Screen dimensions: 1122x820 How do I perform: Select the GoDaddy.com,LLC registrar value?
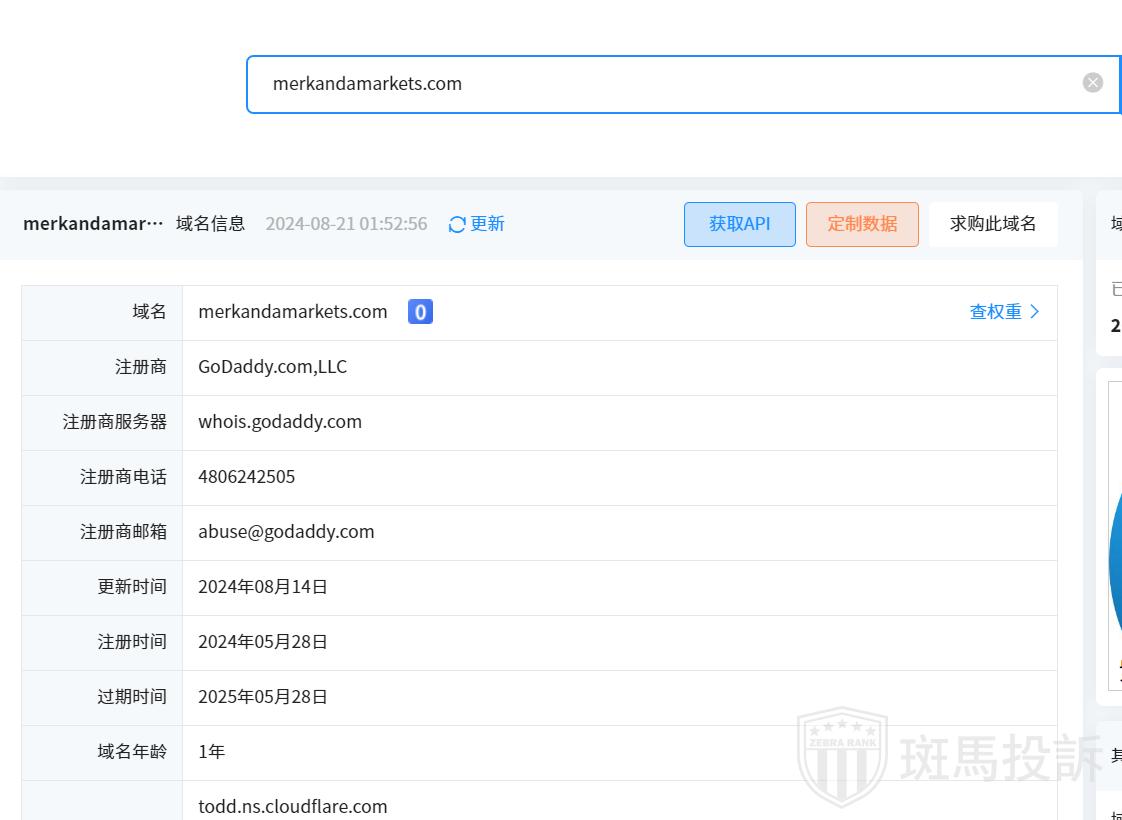click(272, 367)
